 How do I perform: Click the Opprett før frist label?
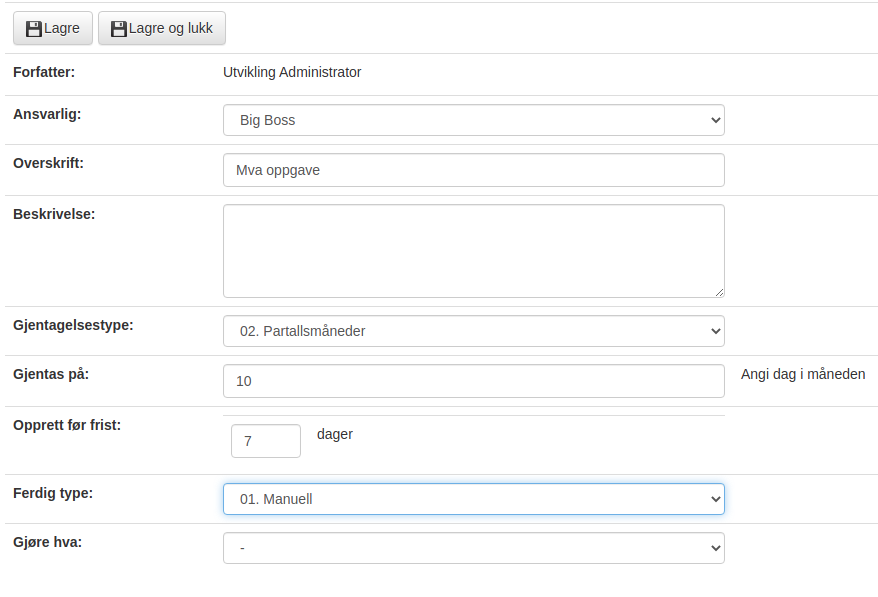click(x=67, y=425)
